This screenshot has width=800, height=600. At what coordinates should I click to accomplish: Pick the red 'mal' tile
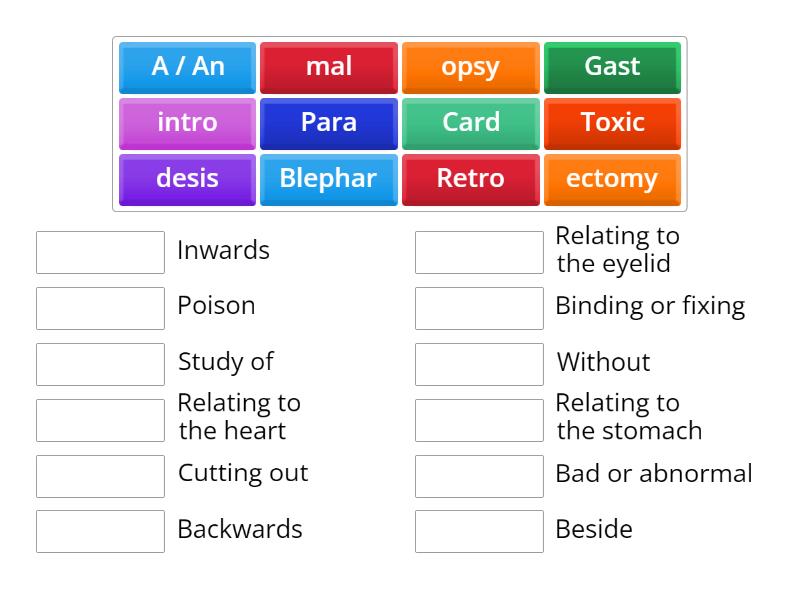tap(329, 67)
